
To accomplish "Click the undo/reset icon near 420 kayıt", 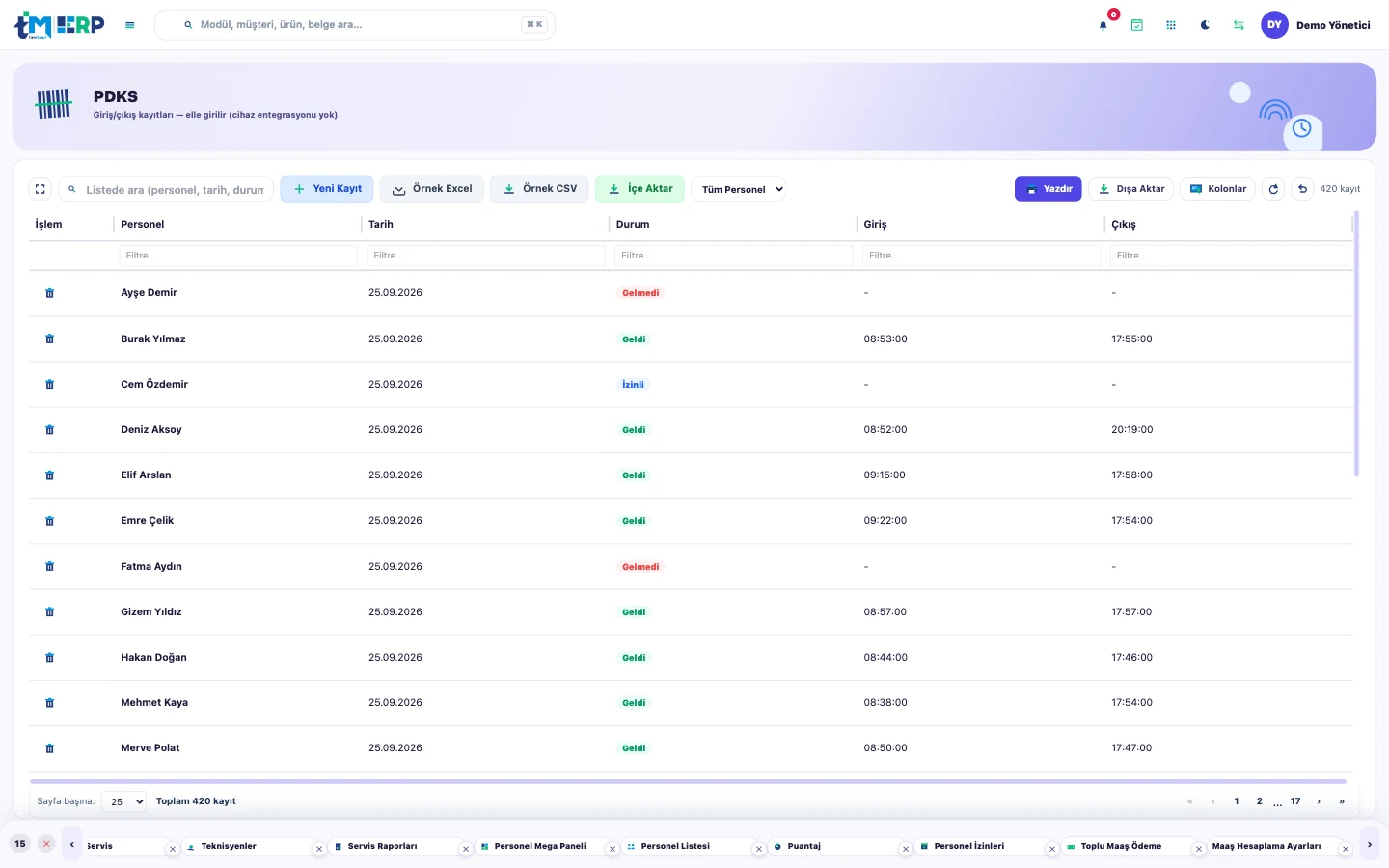I will pos(1302,189).
